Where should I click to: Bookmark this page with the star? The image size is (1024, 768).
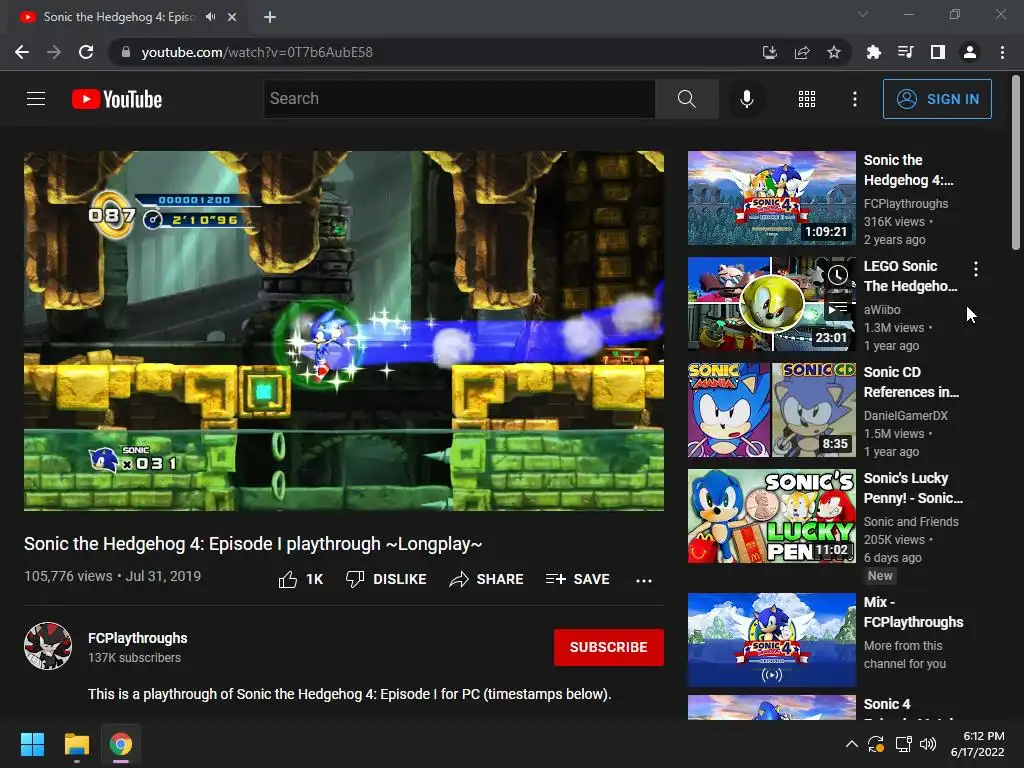tap(833, 52)
